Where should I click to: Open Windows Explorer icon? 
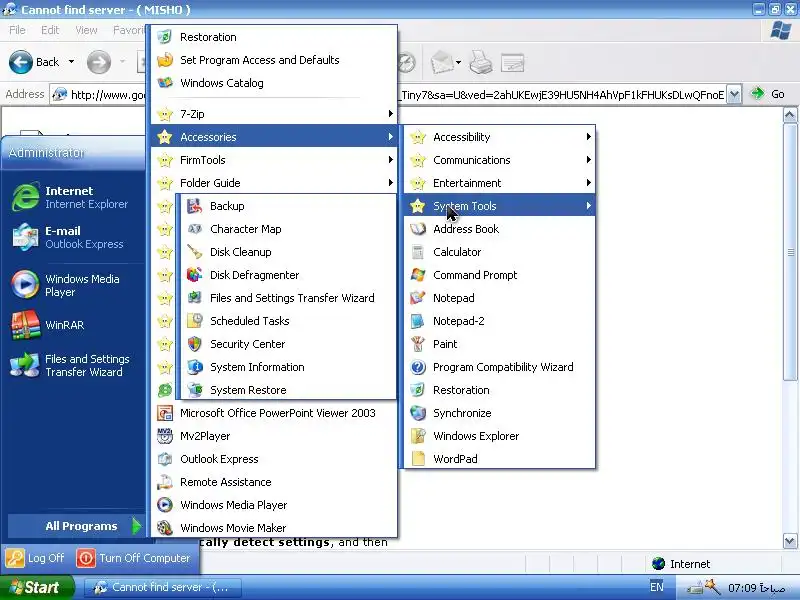pyautogui.click(x=418, y=436)
